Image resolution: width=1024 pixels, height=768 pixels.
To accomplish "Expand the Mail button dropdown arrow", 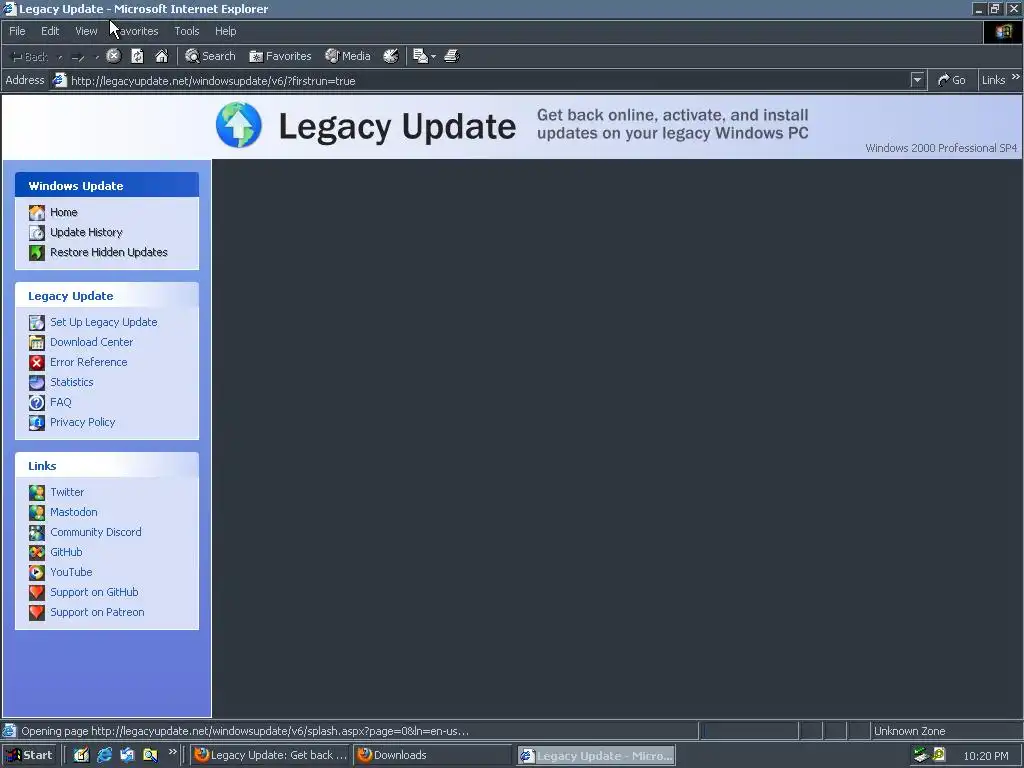I will tap(433, 57).
